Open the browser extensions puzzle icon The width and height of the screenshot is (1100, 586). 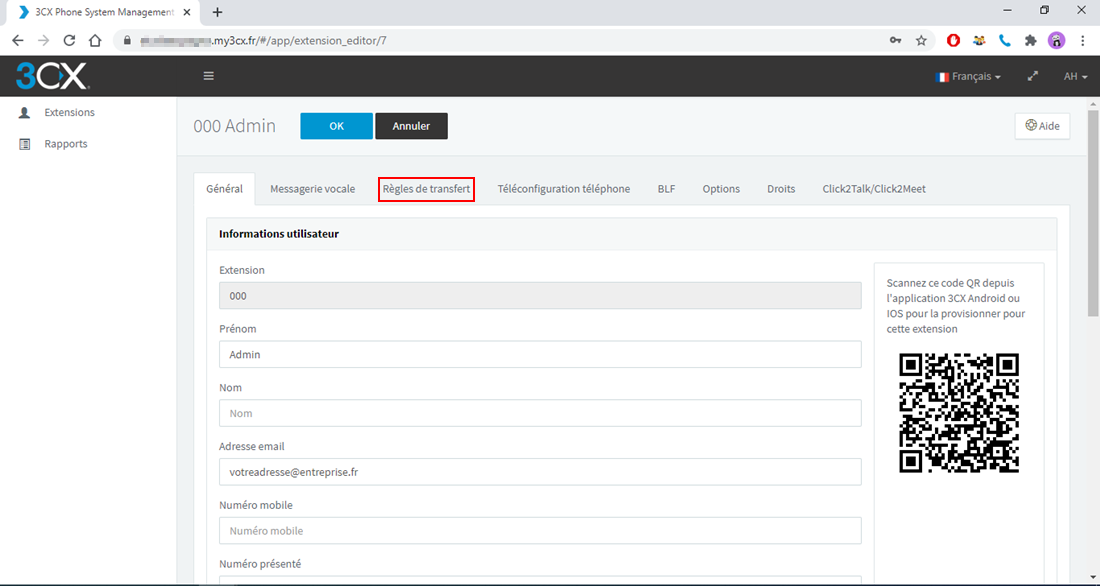[x=1030, y=41]
